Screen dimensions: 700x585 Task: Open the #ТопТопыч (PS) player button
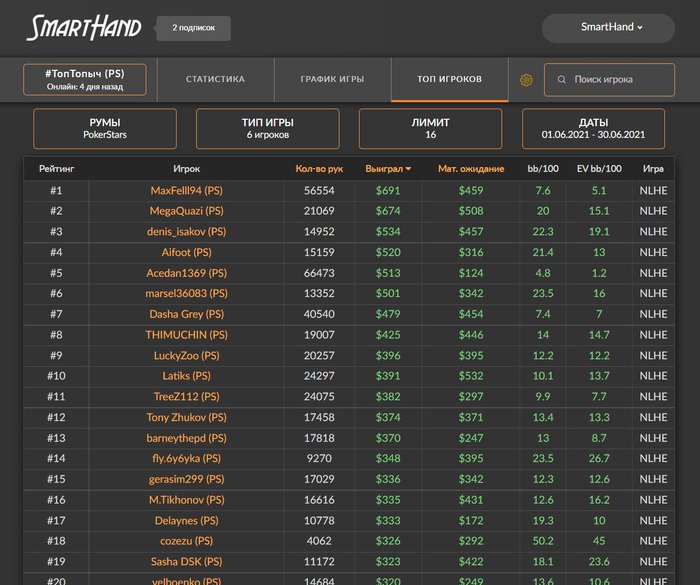click(85, 80)
